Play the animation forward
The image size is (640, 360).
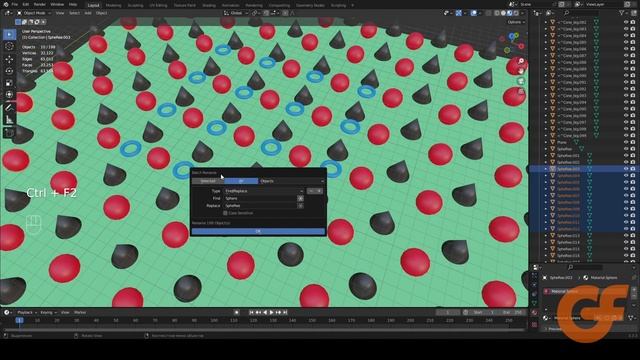click(x=271, y=312)
